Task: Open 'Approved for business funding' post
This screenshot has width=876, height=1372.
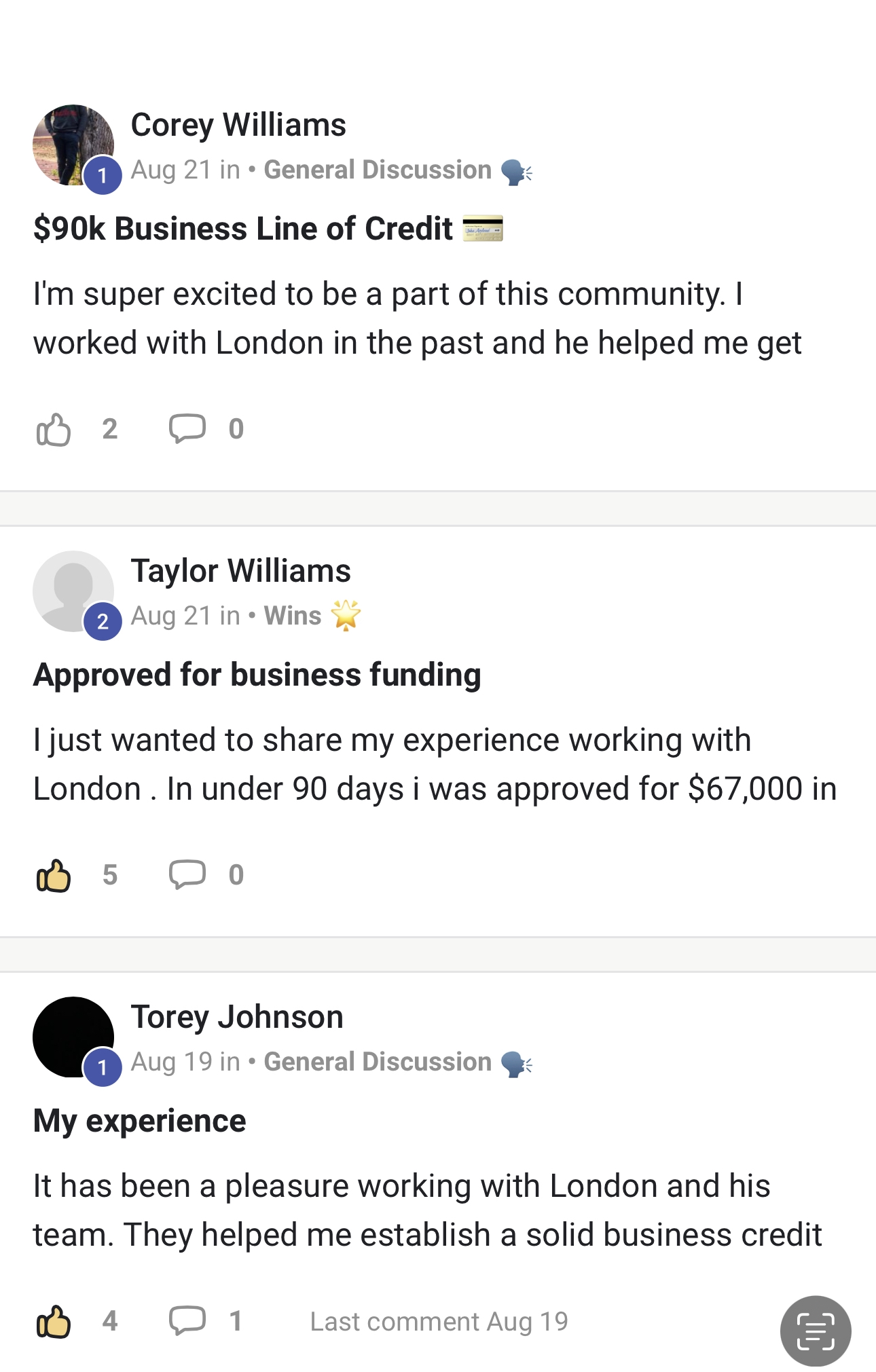Action: pyautogui.click(x=257, y=675)
